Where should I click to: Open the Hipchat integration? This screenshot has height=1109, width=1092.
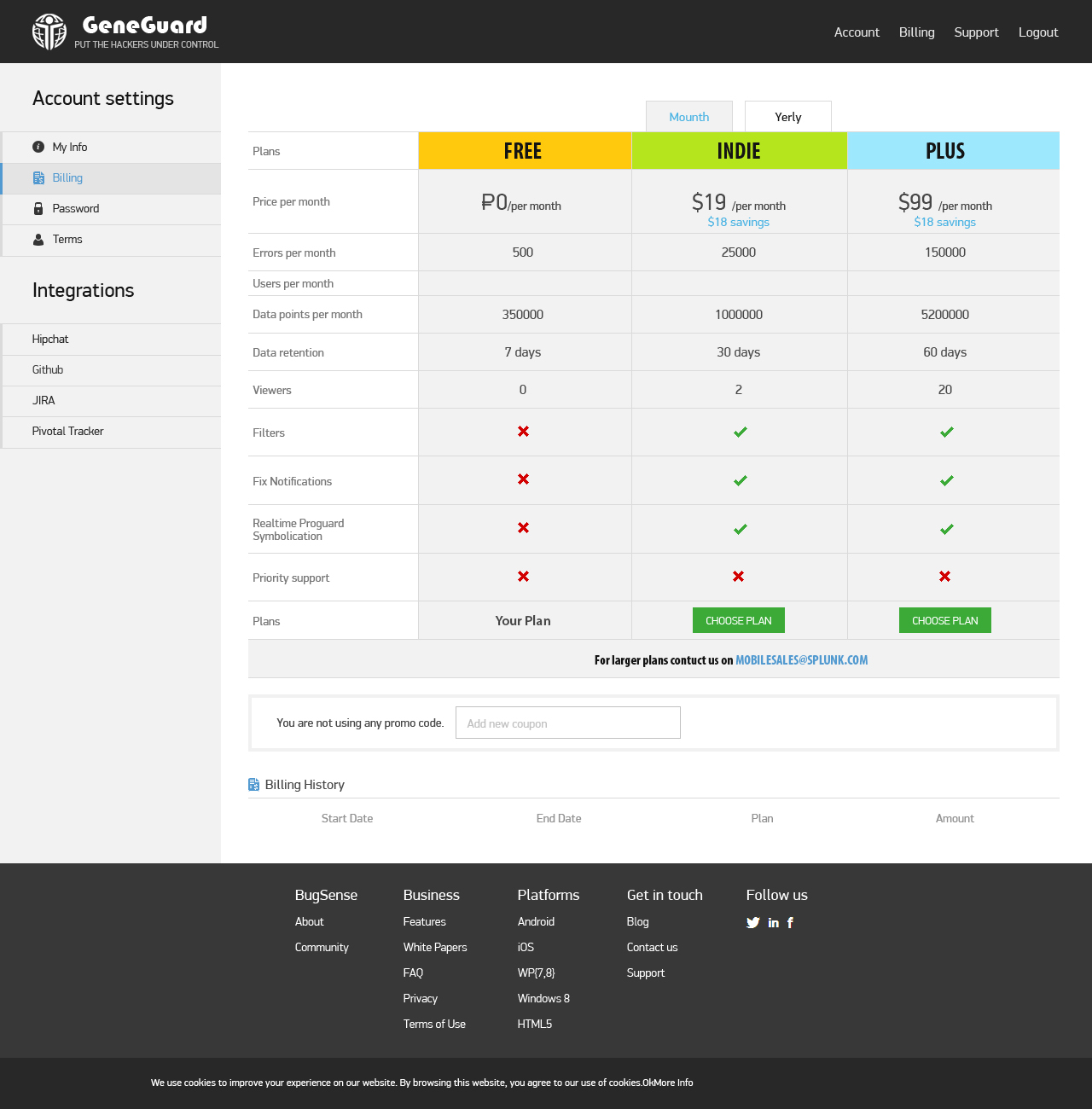coord(111,340)
